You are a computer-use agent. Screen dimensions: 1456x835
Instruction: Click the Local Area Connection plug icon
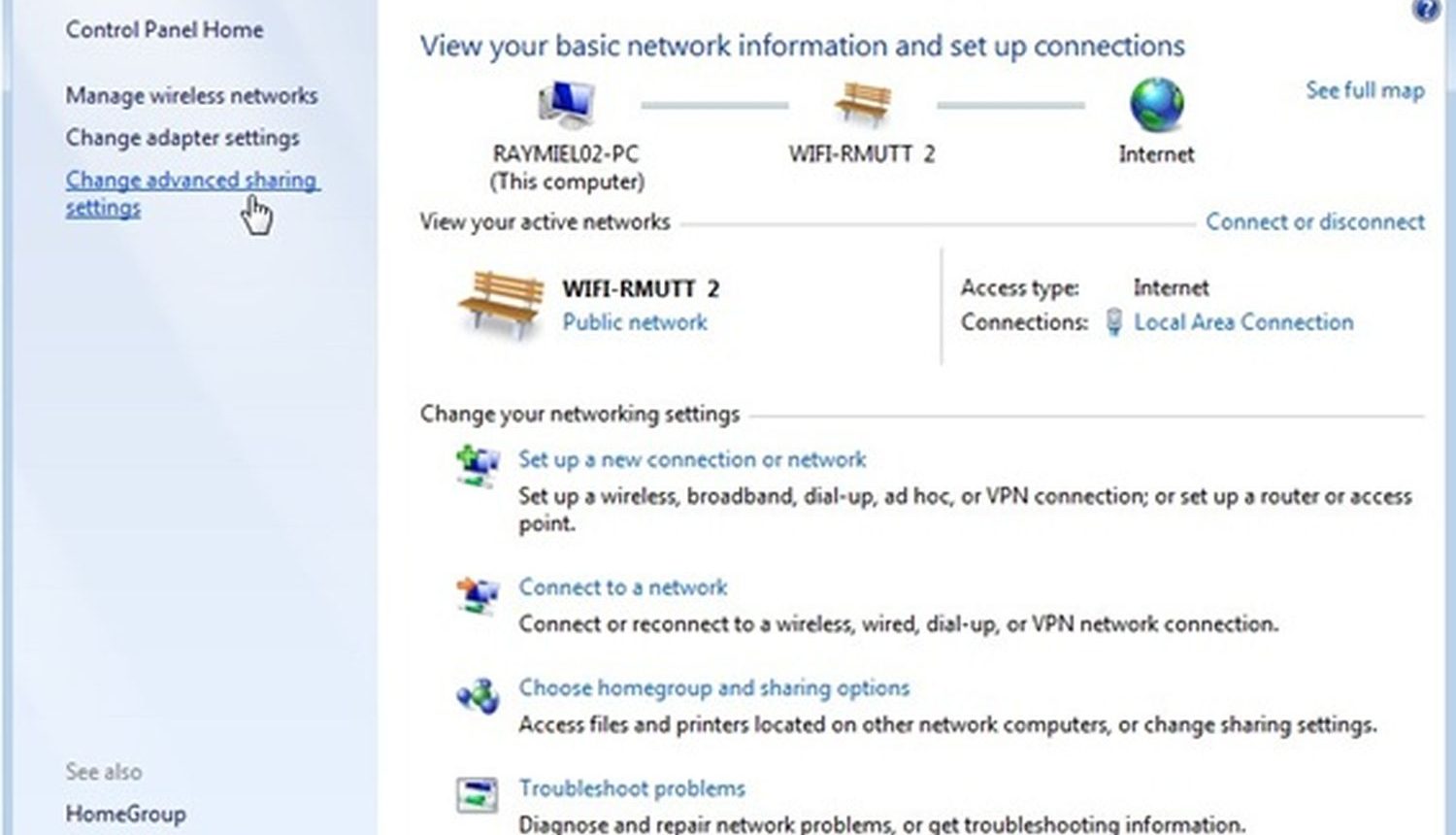click(1114, 322)
